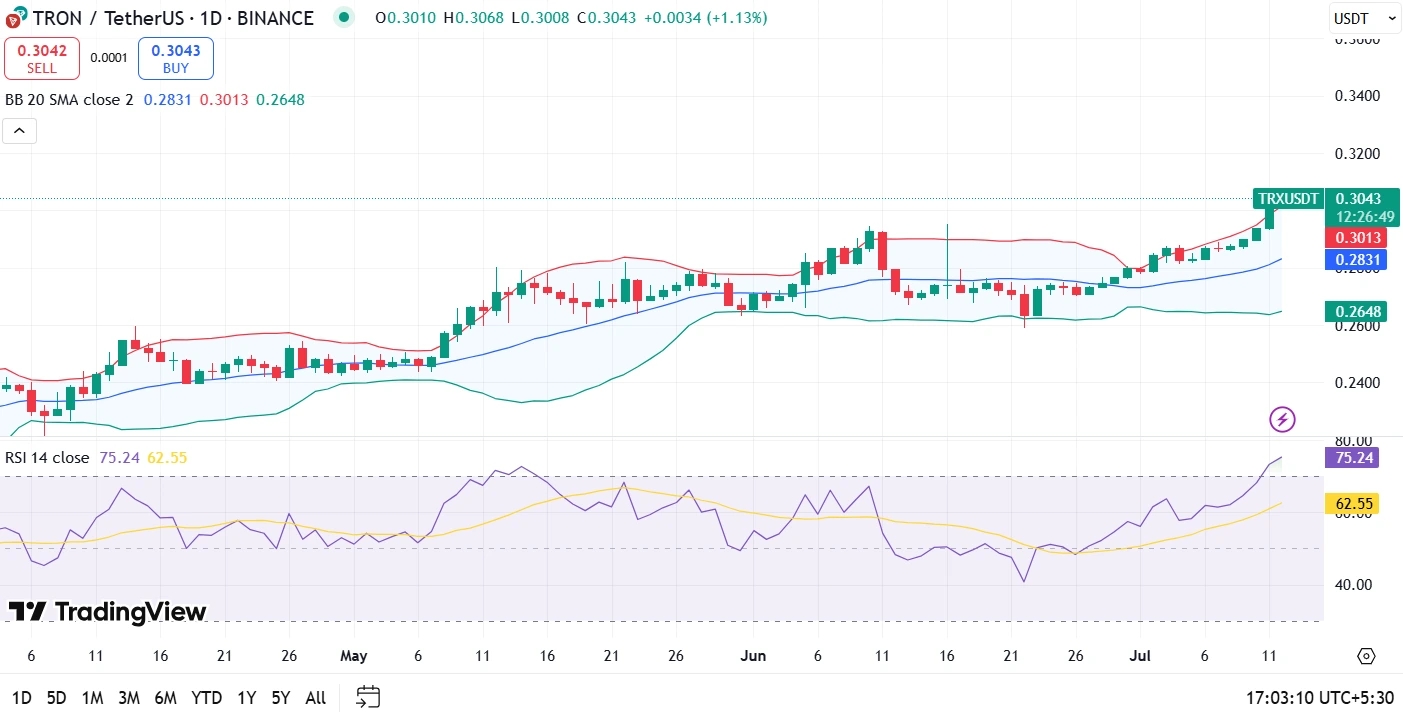This screenshot has height=716, width=1403.
Task: Select the 1D time range
Action: coord(21,698)
